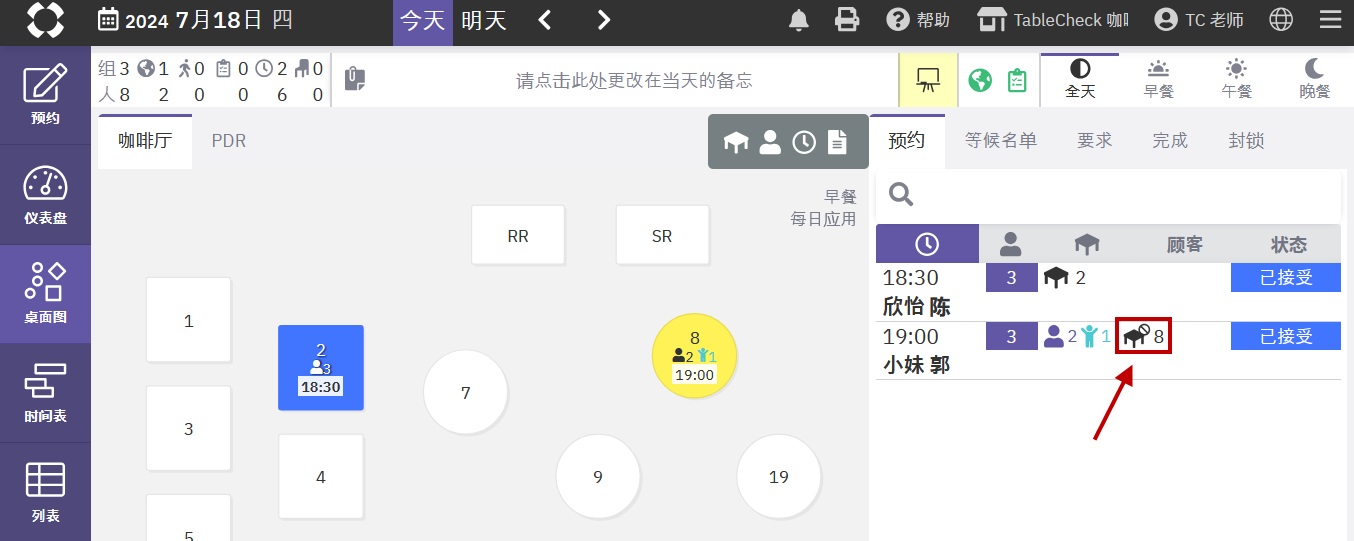This screenshot has width=1354, height=541.
Task: Open the language globe icon
Action: (x=1281, y=20)
